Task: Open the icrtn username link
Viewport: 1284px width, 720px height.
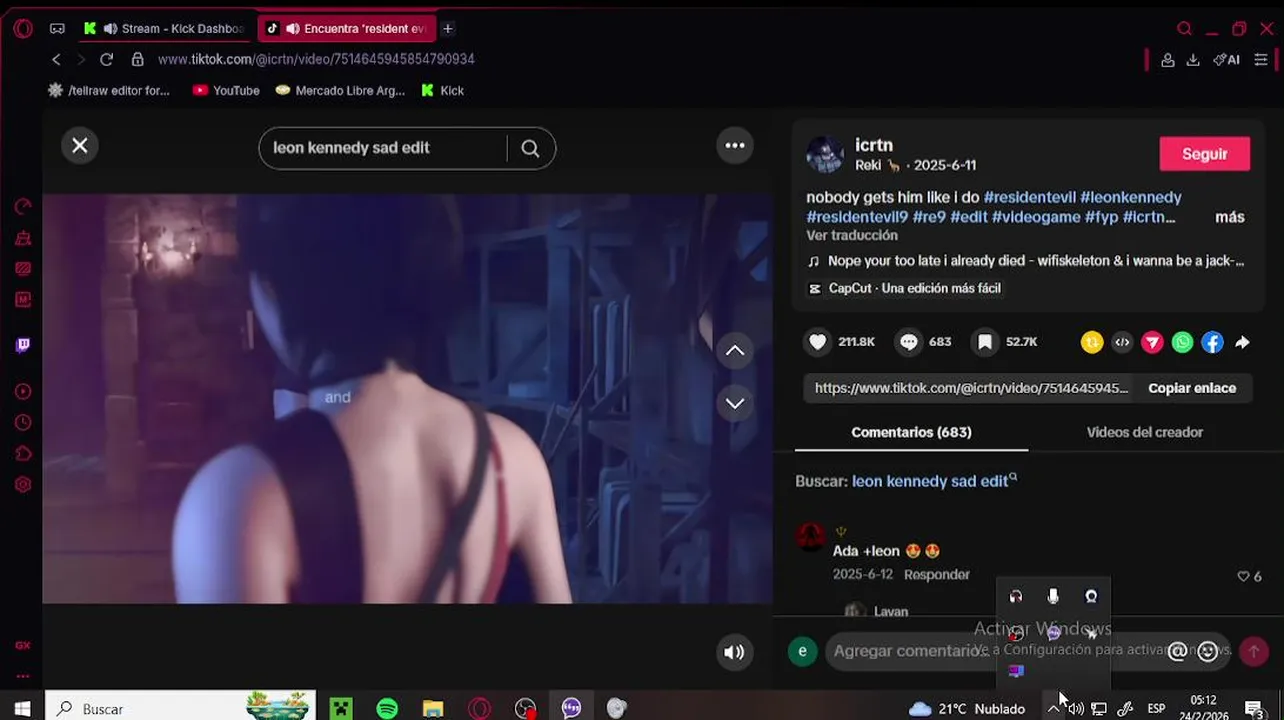Action: pyautogui.click(x=874, y=145)
